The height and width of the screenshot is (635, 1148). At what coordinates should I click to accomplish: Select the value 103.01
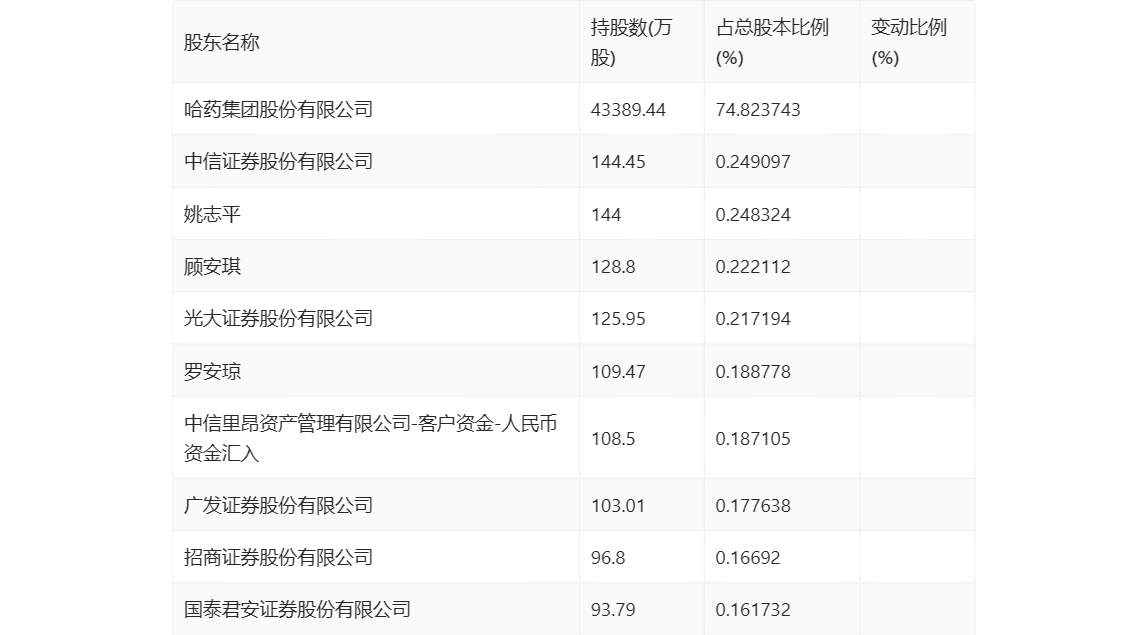coord(618,505)
